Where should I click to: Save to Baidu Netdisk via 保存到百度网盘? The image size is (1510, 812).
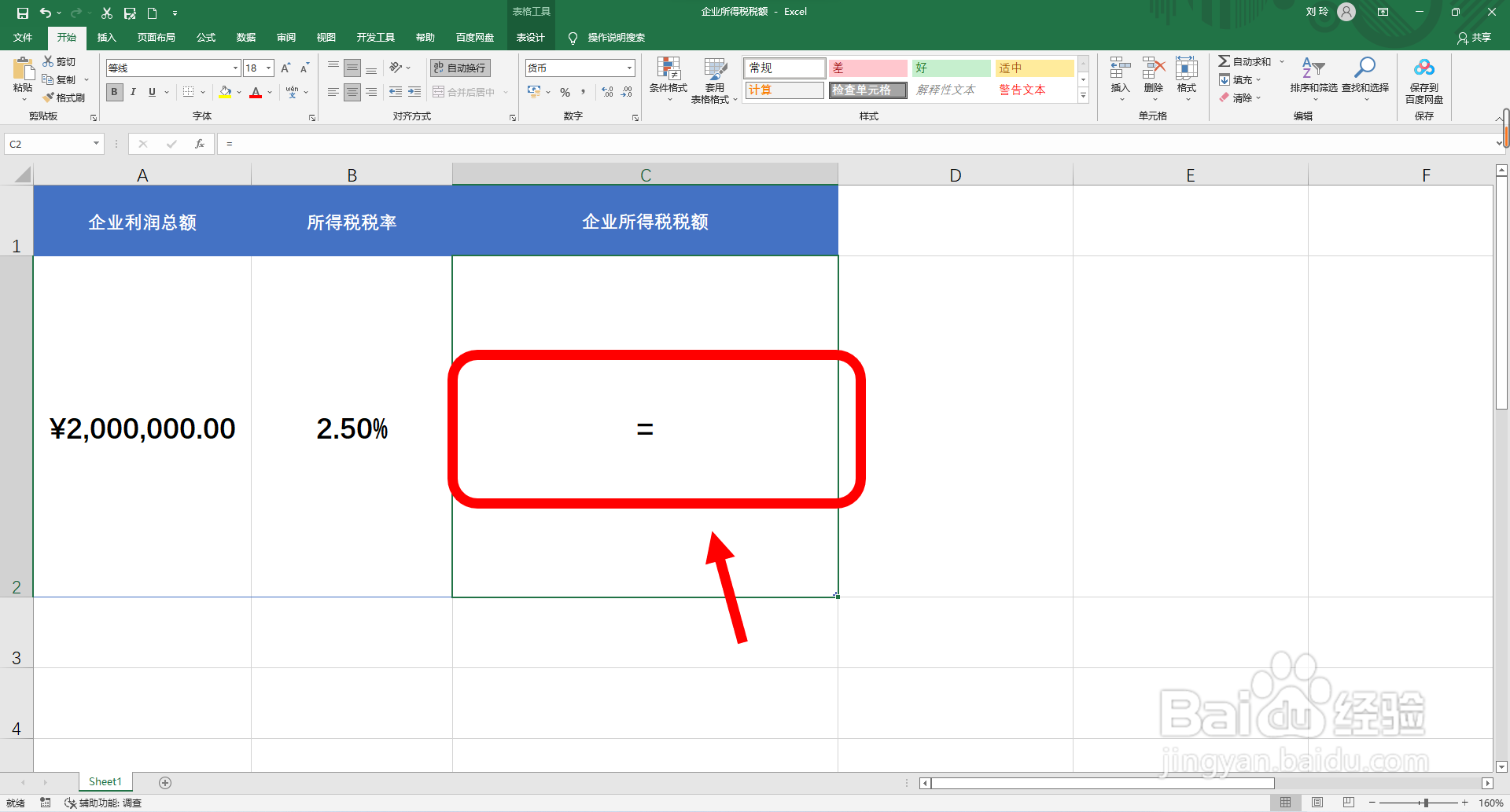point(1423,79)
